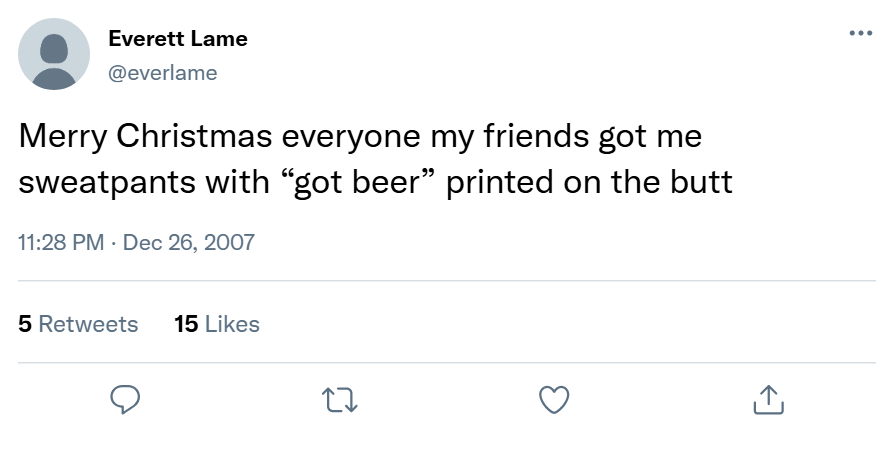Retweet this post using the arrows icon
Image resolution: width=894 pixels, height=454 pixels.
(x=340, y=400)
